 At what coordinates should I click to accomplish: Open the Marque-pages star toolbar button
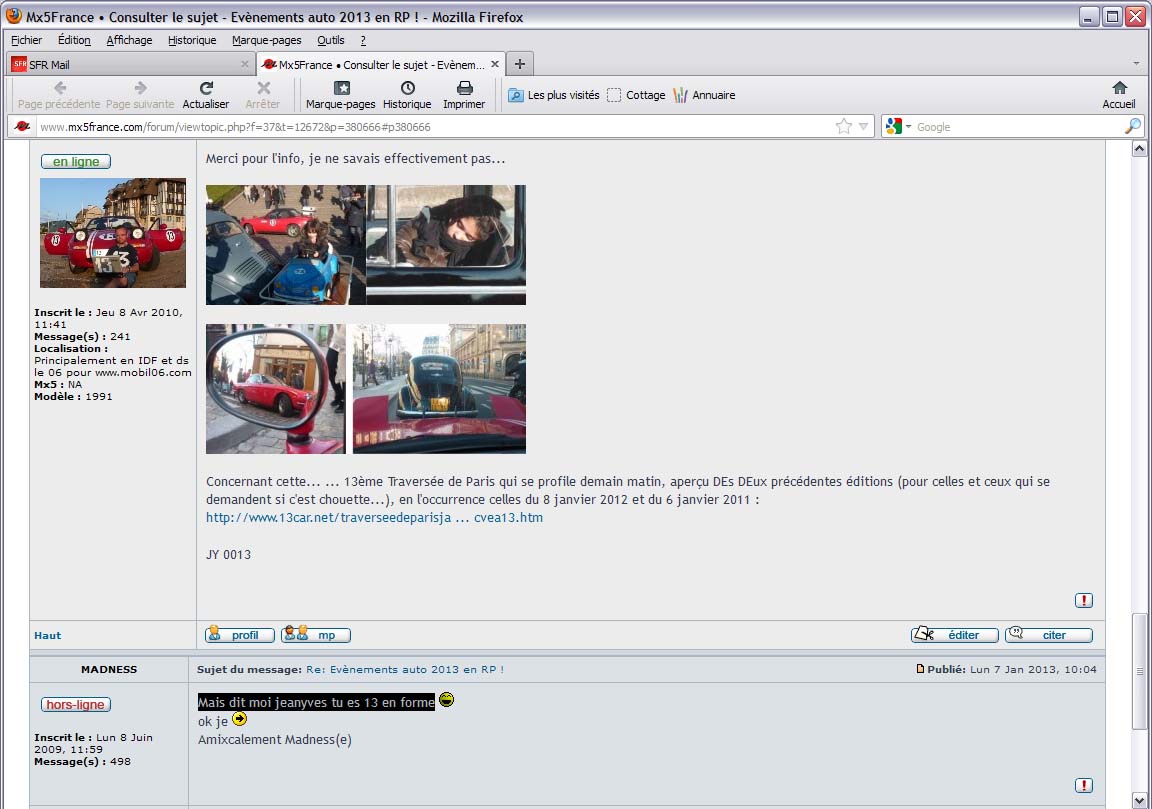341,96
